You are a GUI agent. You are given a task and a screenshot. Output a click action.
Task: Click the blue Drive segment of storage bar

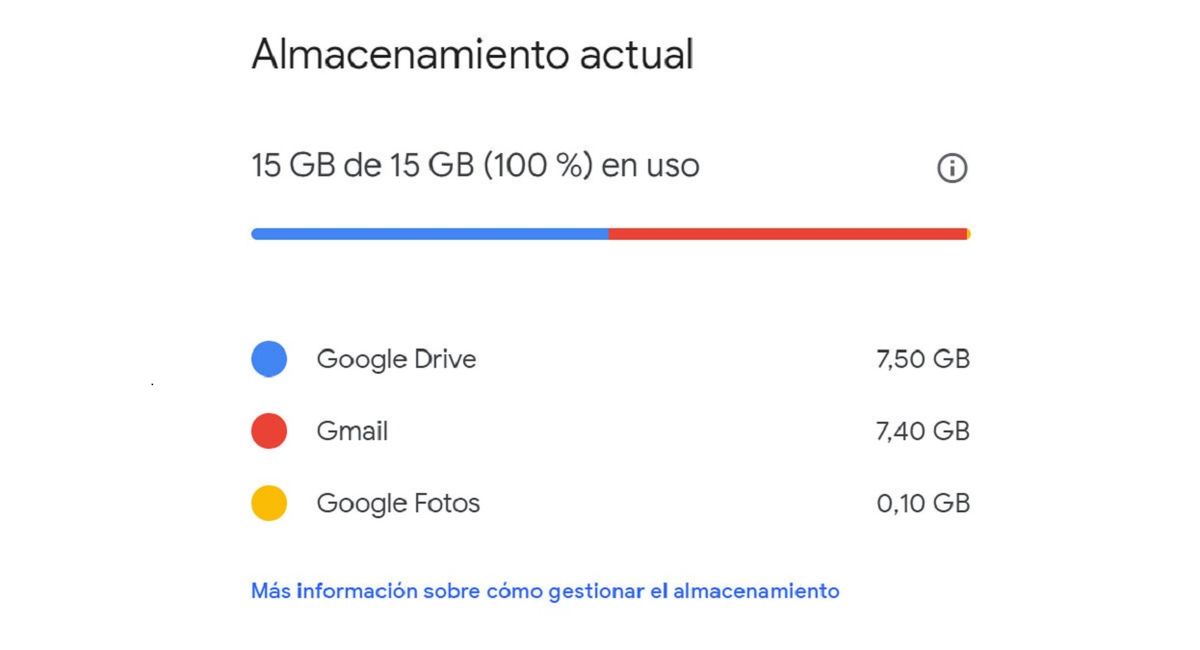(430, 232)
